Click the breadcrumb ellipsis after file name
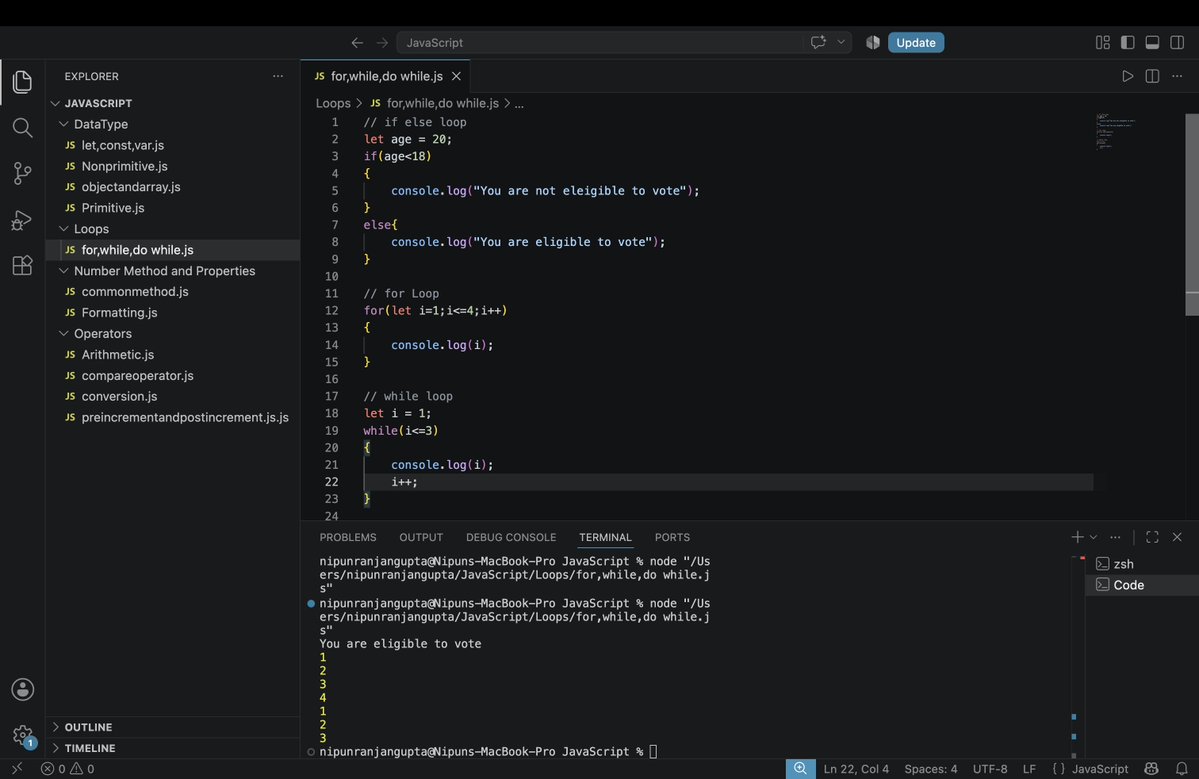This screenshot has width=1199, height=779. click(x=519, y=103)
